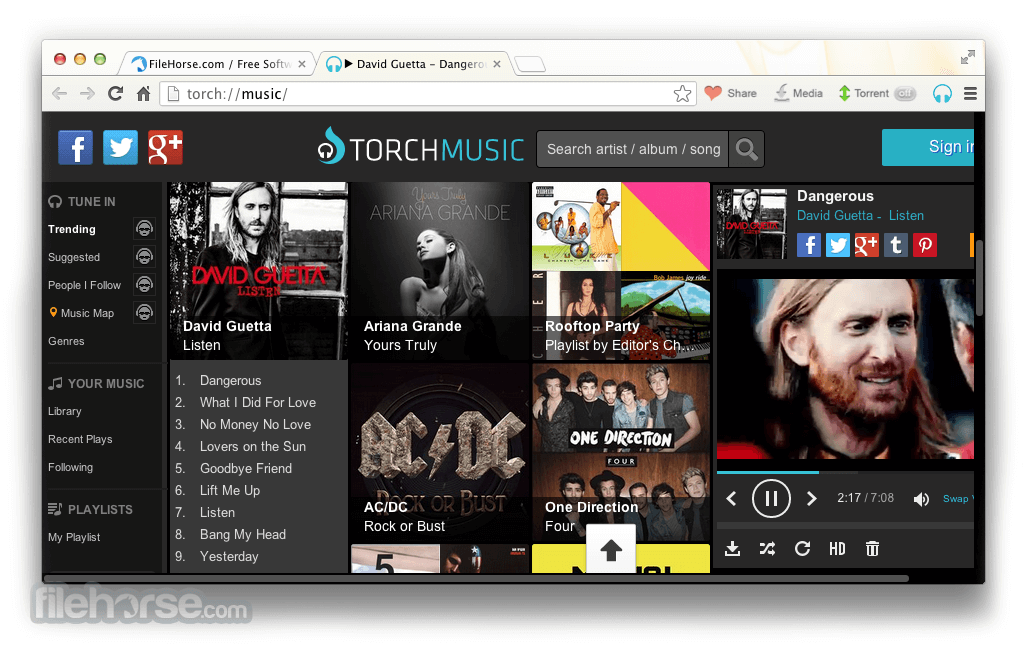
Task: Click the Torrent toolbar button
Action: click(863, 93)
